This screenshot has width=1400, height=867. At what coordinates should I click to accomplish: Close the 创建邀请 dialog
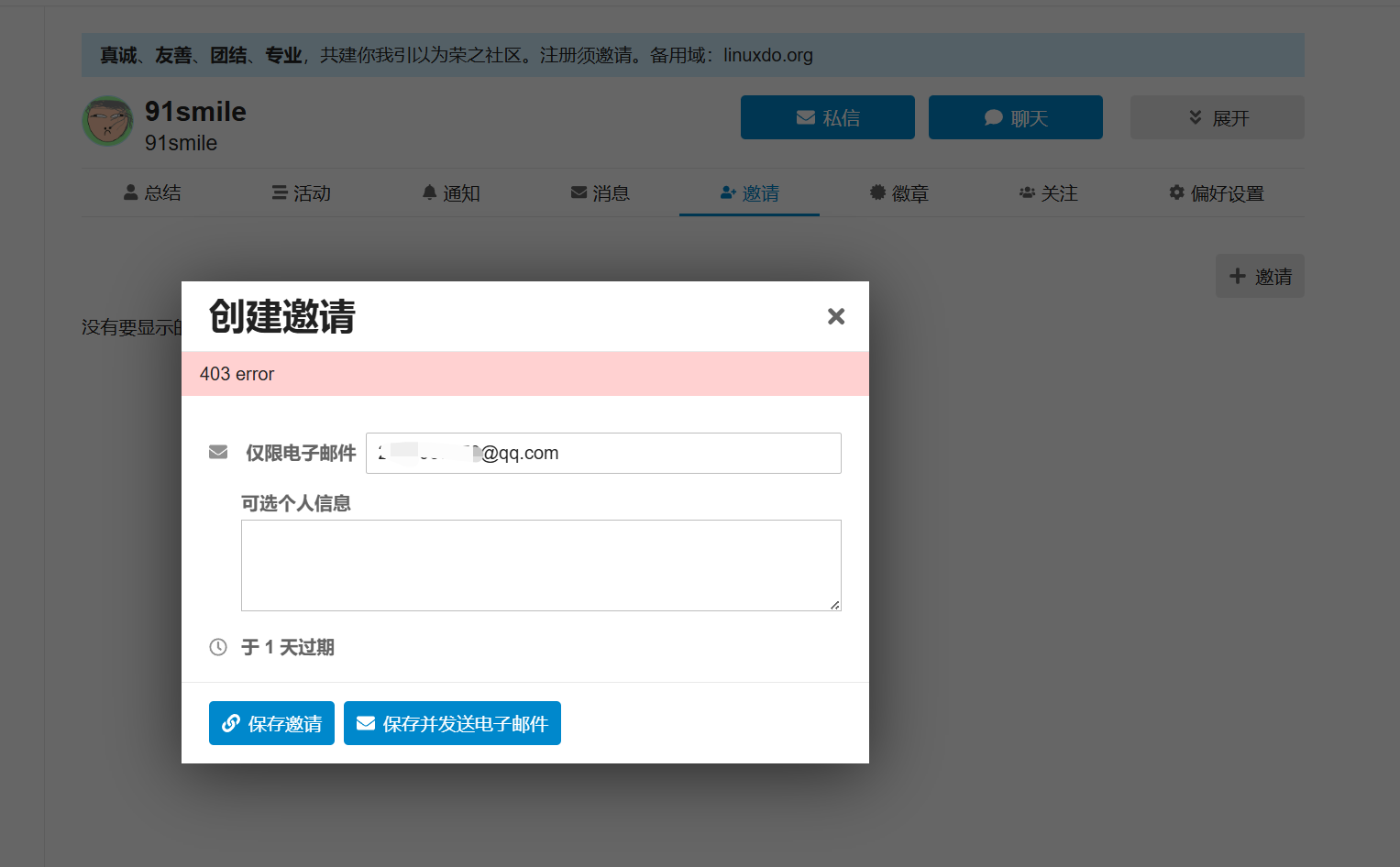(835, 316)
